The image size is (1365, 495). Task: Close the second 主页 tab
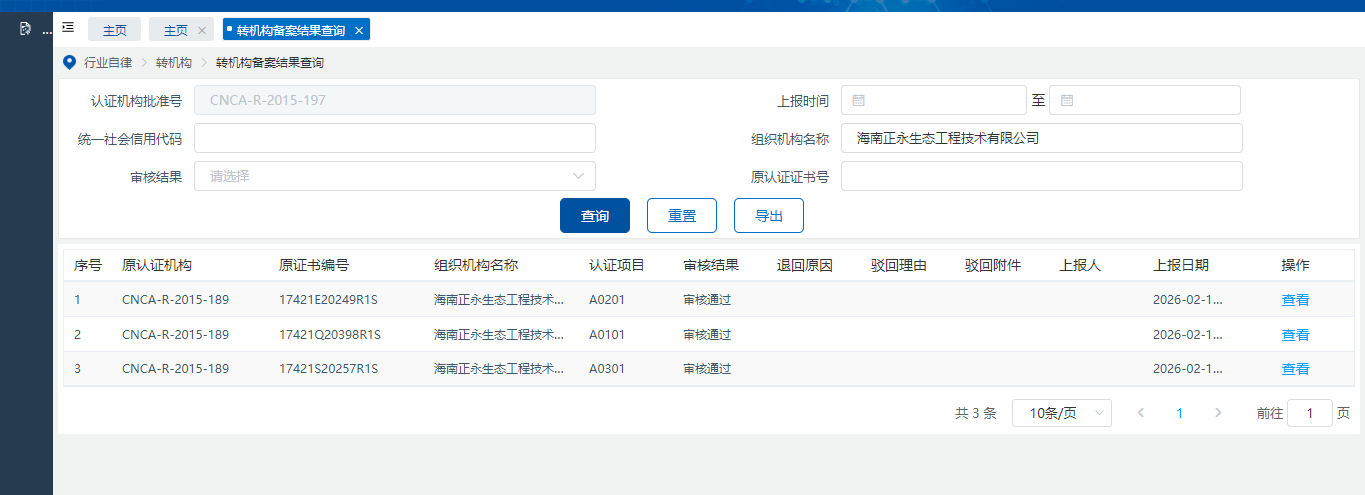click(x=201, y=30)
